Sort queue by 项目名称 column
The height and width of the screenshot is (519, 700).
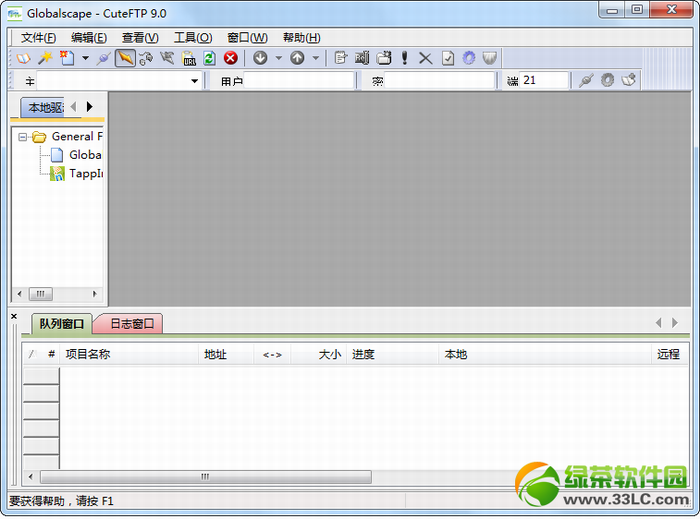click(129, 354)
